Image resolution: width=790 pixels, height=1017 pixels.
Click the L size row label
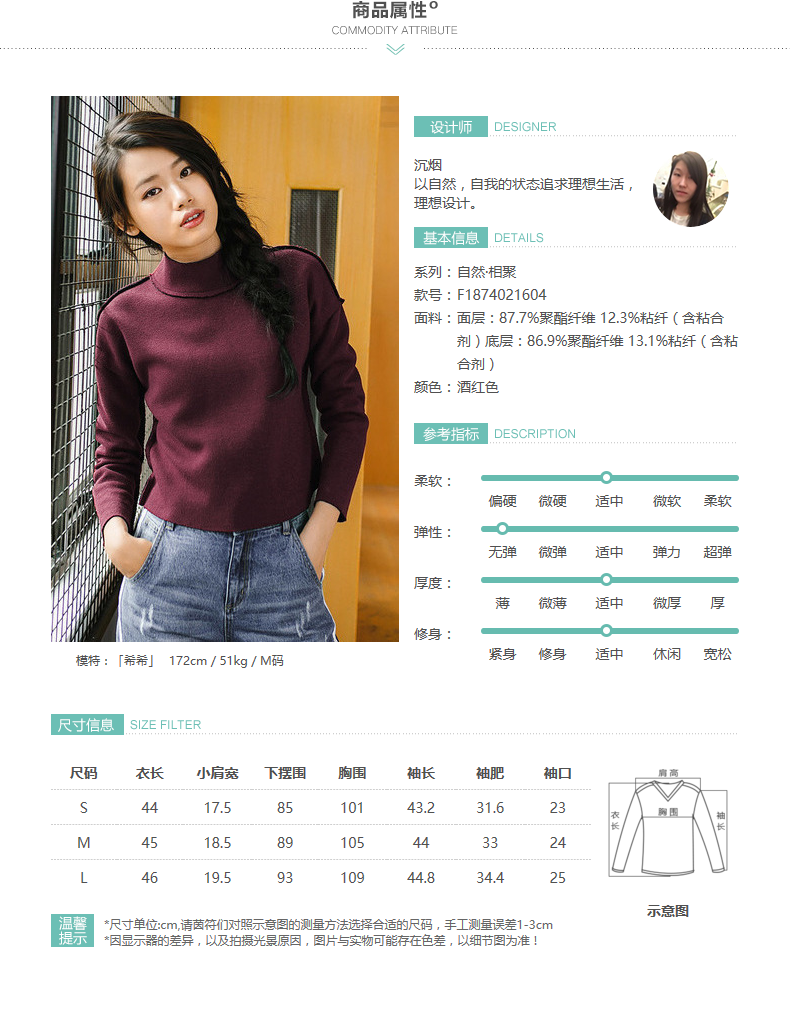pos(84,878)
